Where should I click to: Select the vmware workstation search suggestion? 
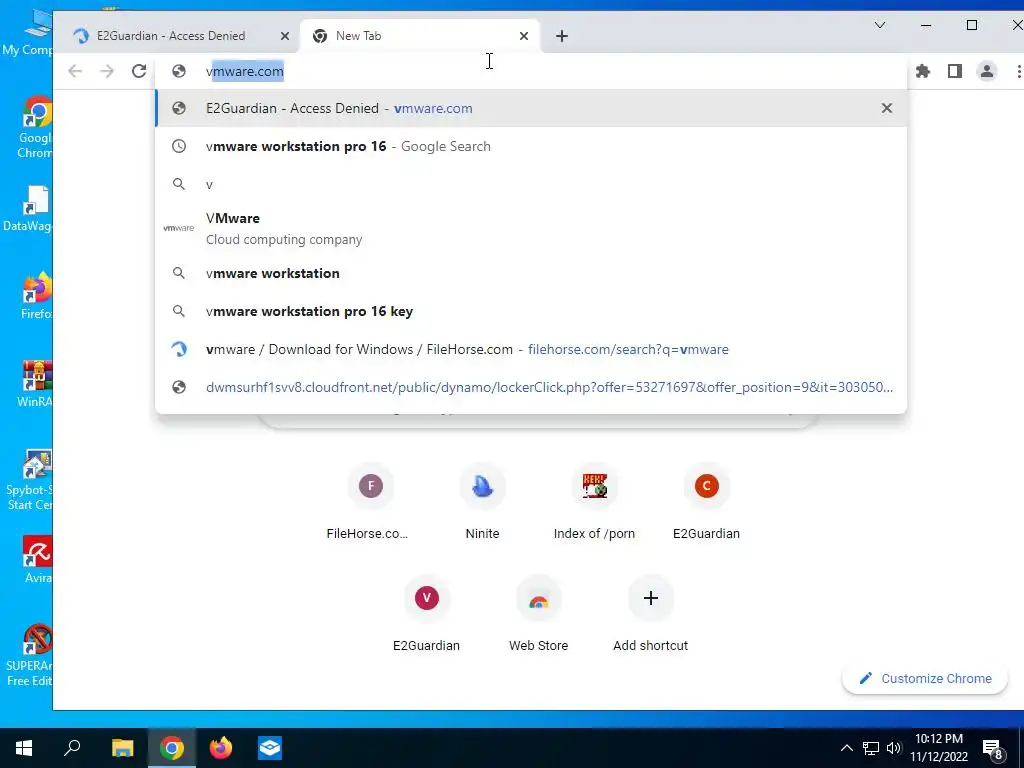coord(531,273)
